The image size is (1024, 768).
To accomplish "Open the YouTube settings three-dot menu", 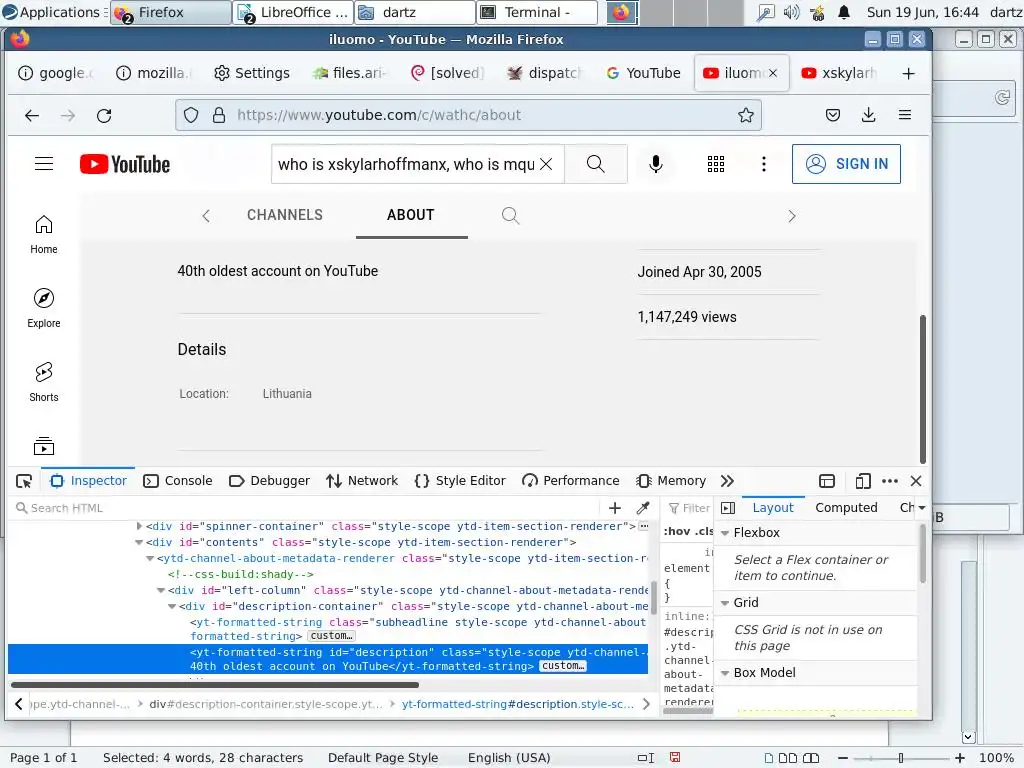I will click(763, 164).
